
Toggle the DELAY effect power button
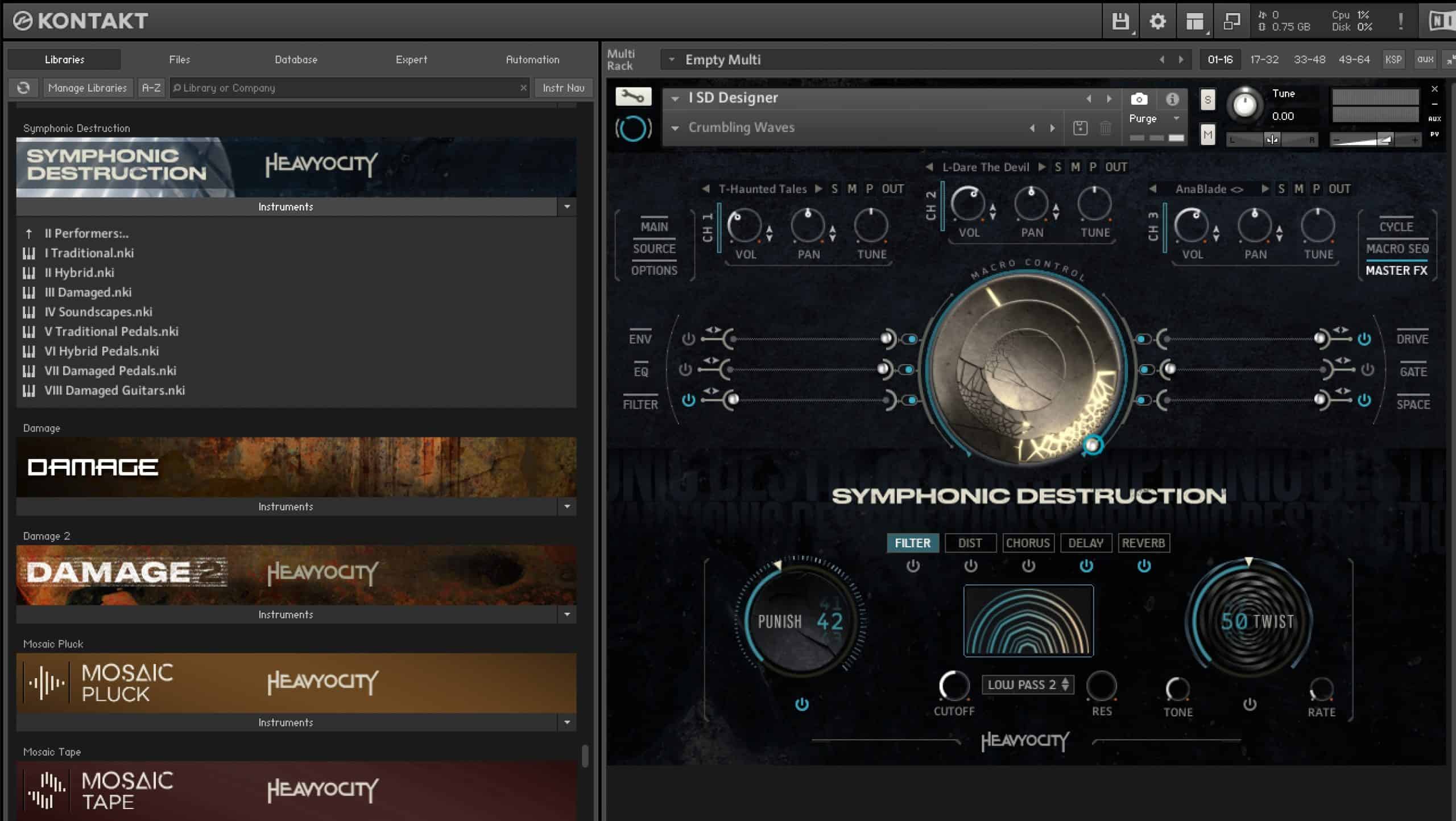tap(1086, 566)
